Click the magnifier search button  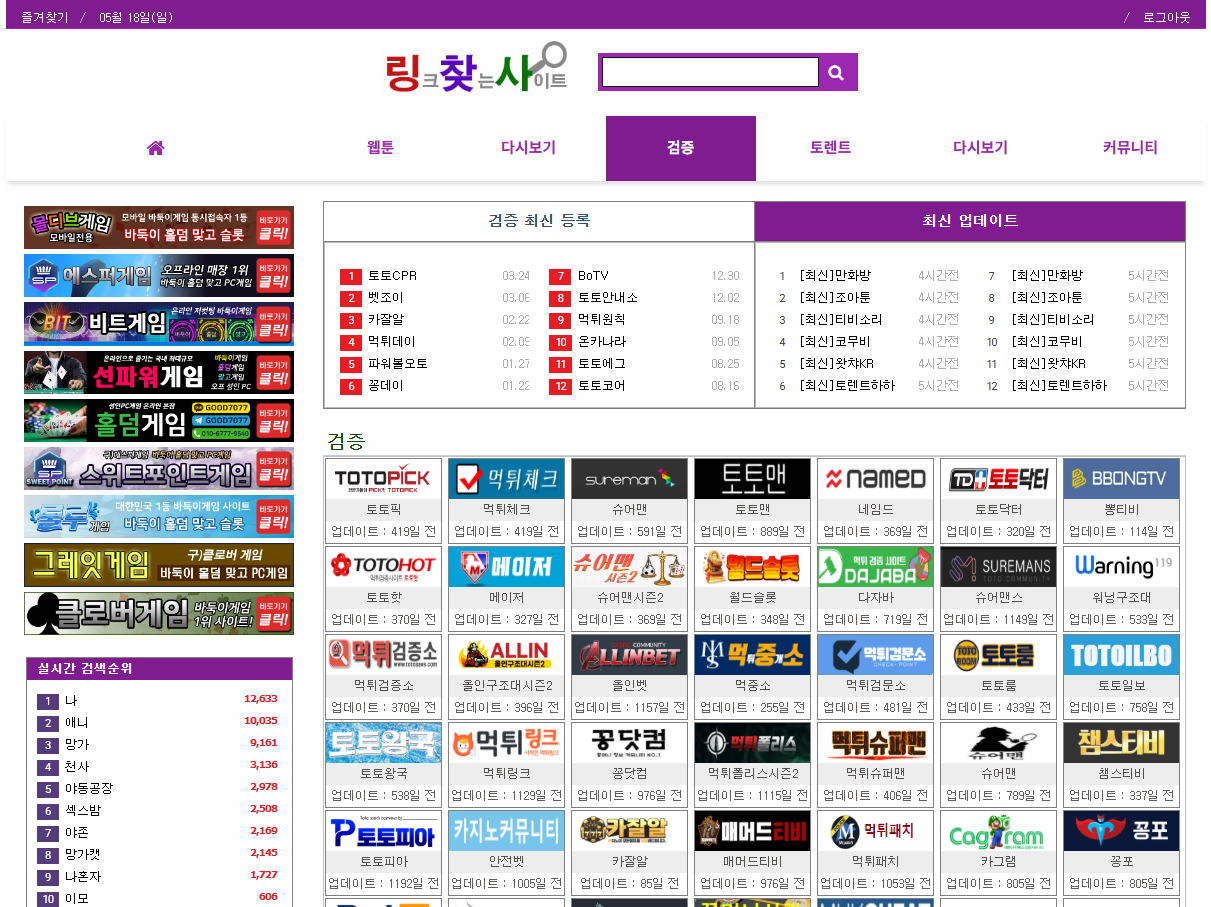point(837,72)
